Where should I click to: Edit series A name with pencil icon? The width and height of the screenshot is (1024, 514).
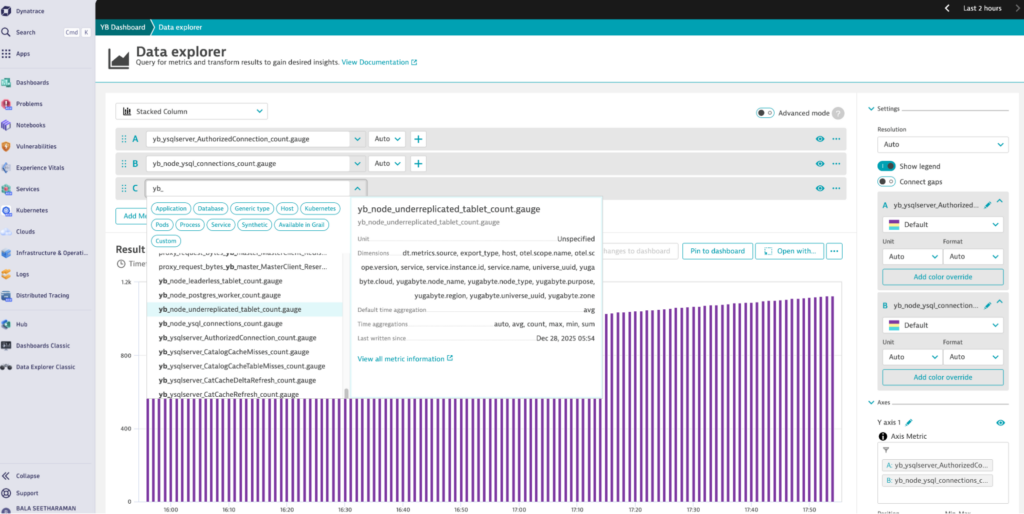(987, 205)
